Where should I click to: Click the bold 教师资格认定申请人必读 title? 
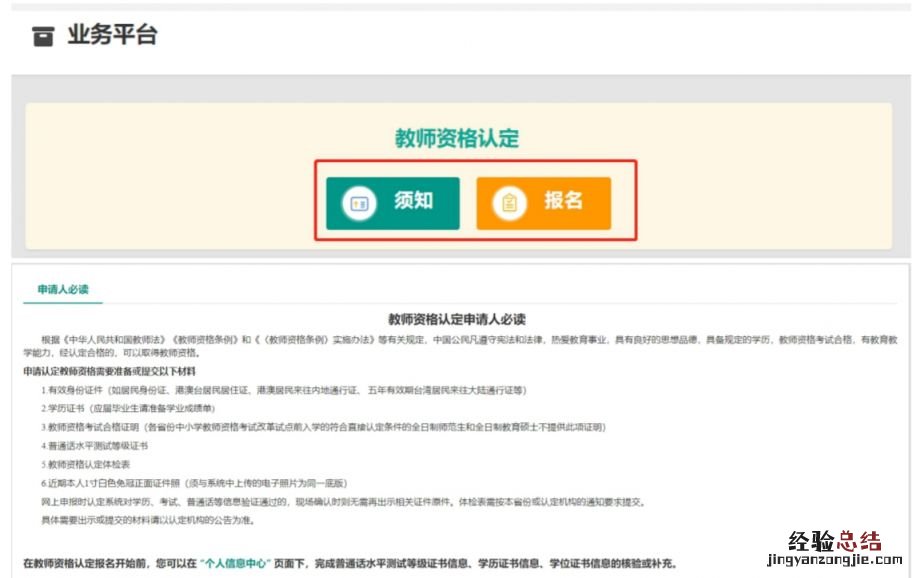[x=457, y=319]
